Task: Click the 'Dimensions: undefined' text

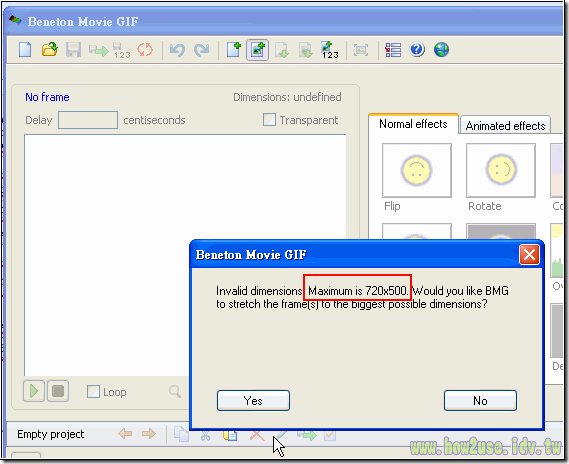Action: pyautogui.click(x=287, y=97)
